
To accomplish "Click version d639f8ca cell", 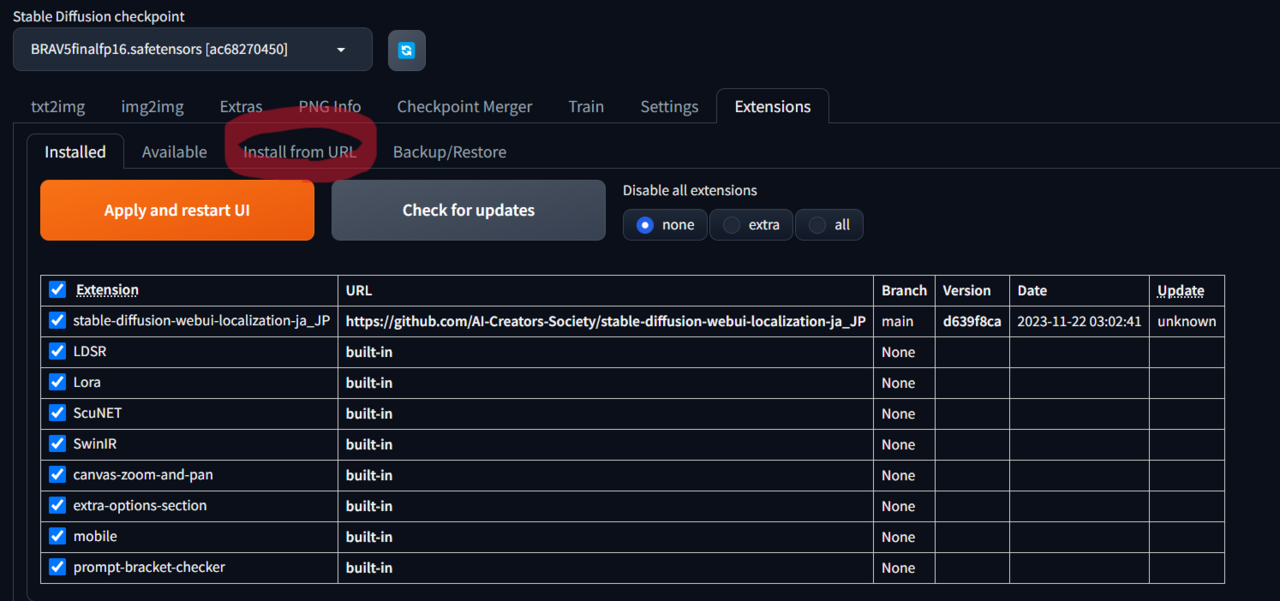I will tap(972, 322).
